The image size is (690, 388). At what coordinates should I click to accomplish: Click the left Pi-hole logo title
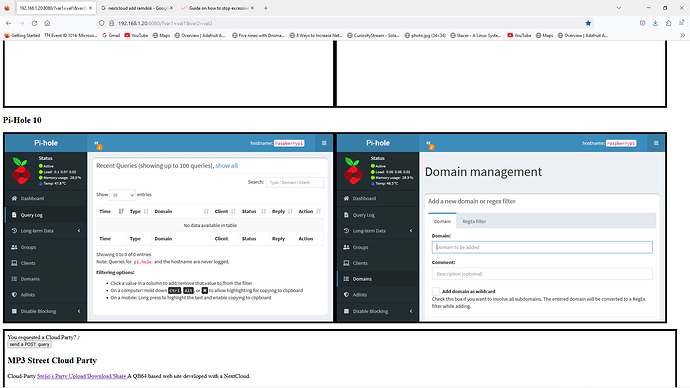click(x=46, y=143)
